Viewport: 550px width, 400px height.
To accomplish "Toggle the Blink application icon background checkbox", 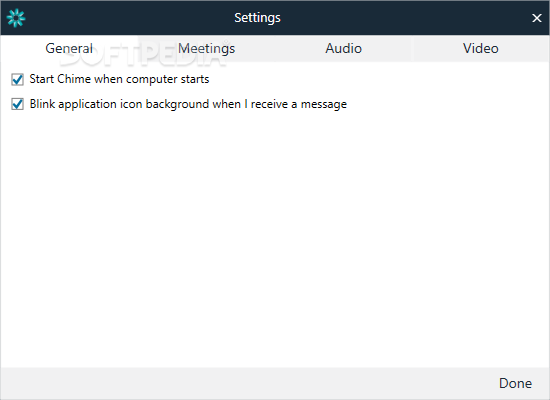I will tap(17, 104).
